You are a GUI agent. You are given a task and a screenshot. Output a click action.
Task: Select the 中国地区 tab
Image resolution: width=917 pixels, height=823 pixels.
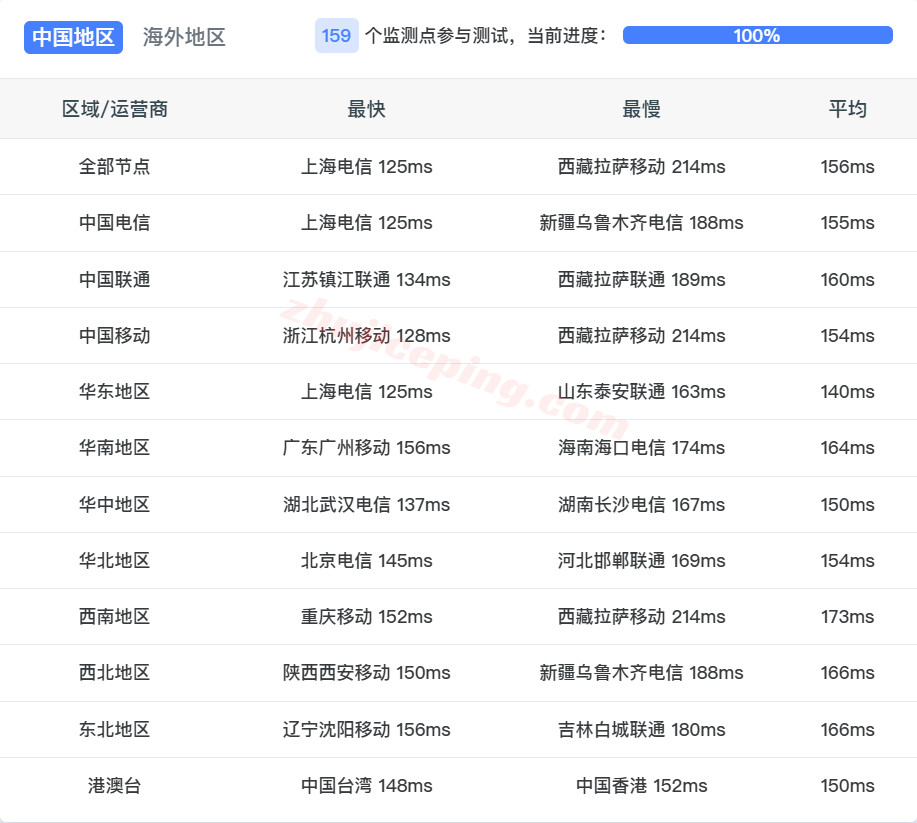pos(73,37)
